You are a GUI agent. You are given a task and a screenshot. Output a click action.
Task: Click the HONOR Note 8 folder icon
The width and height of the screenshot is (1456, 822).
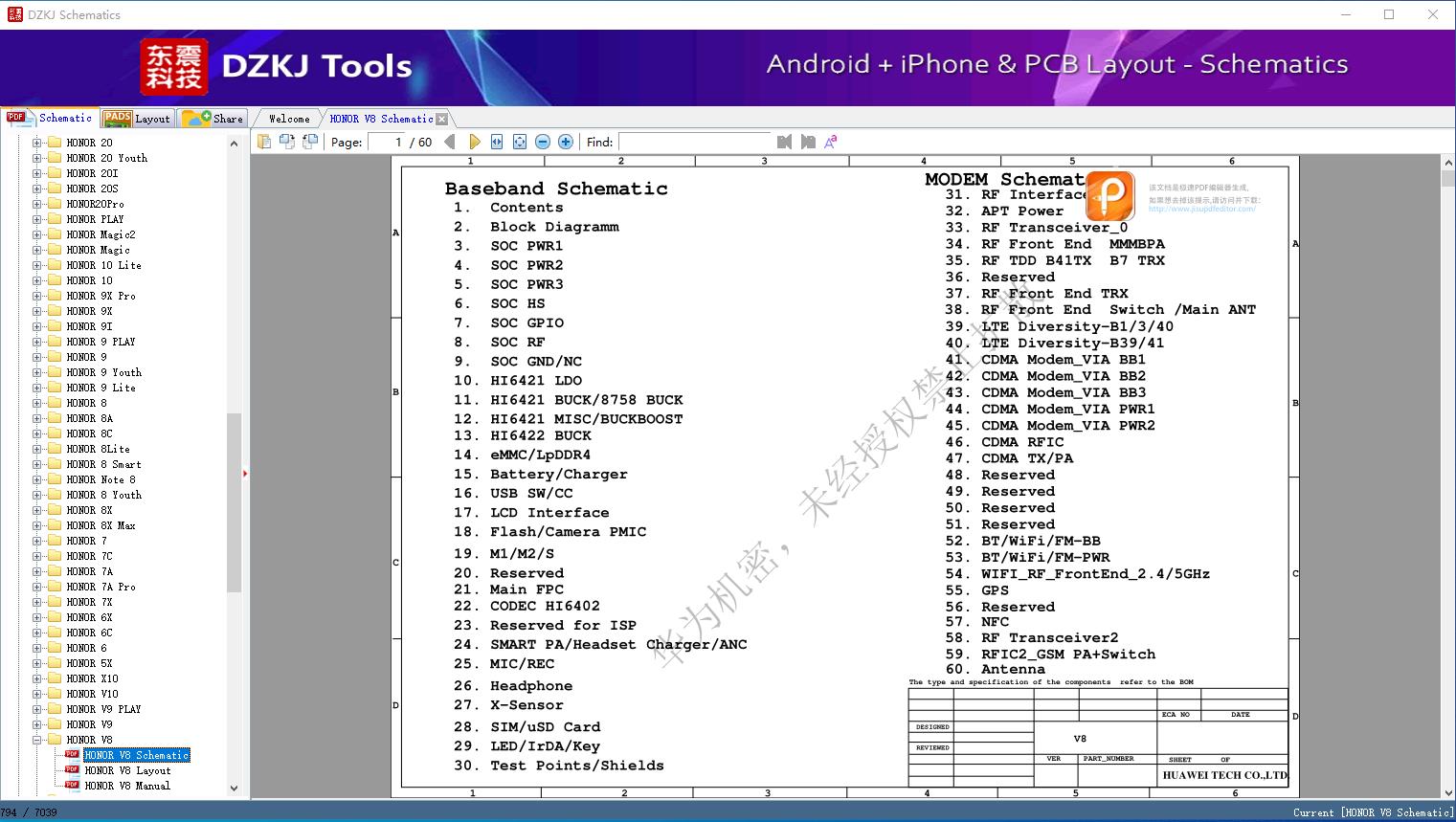tap(55, 479)
